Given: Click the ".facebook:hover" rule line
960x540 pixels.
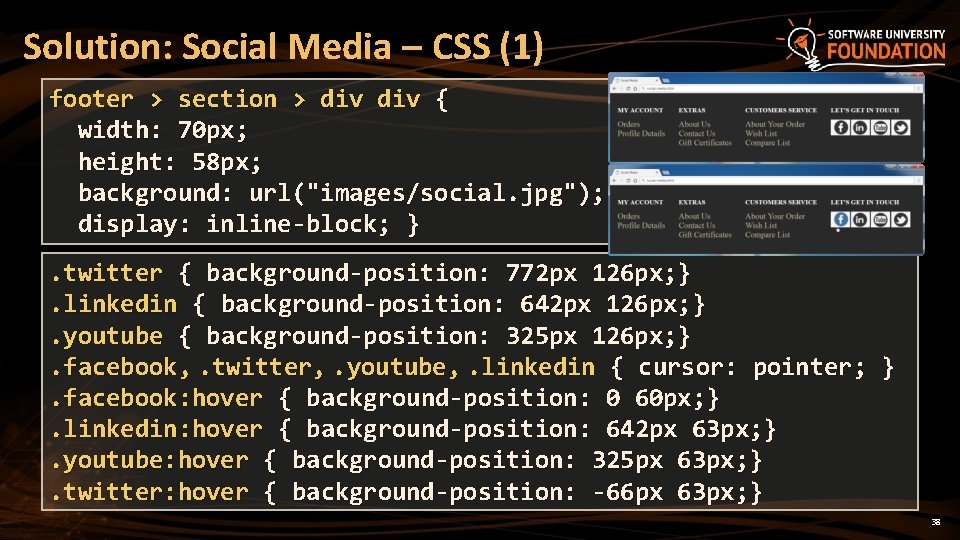Looking at the screenshot, I should tap(384, 398).
